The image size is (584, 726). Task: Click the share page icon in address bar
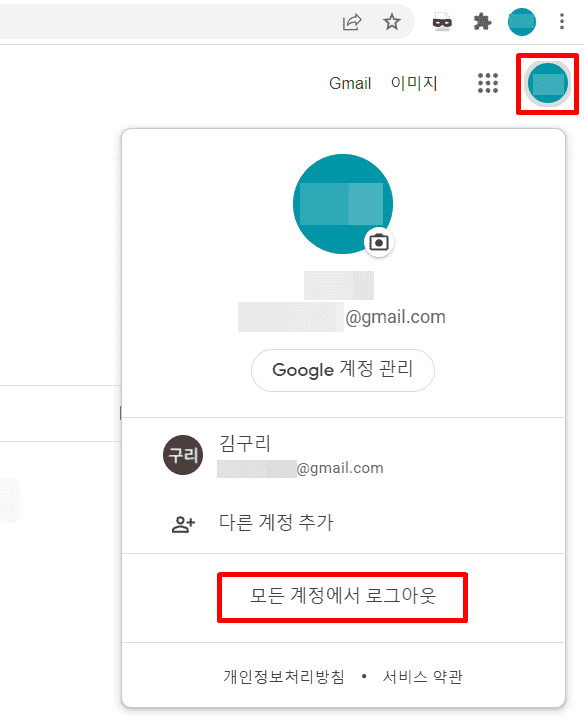click(352, 22)
